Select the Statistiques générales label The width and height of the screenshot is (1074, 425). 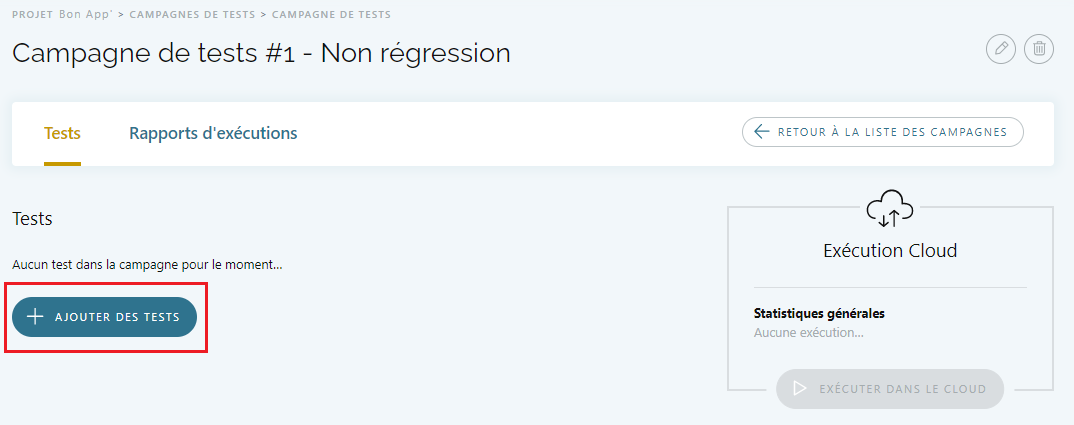tap(819, 313)
